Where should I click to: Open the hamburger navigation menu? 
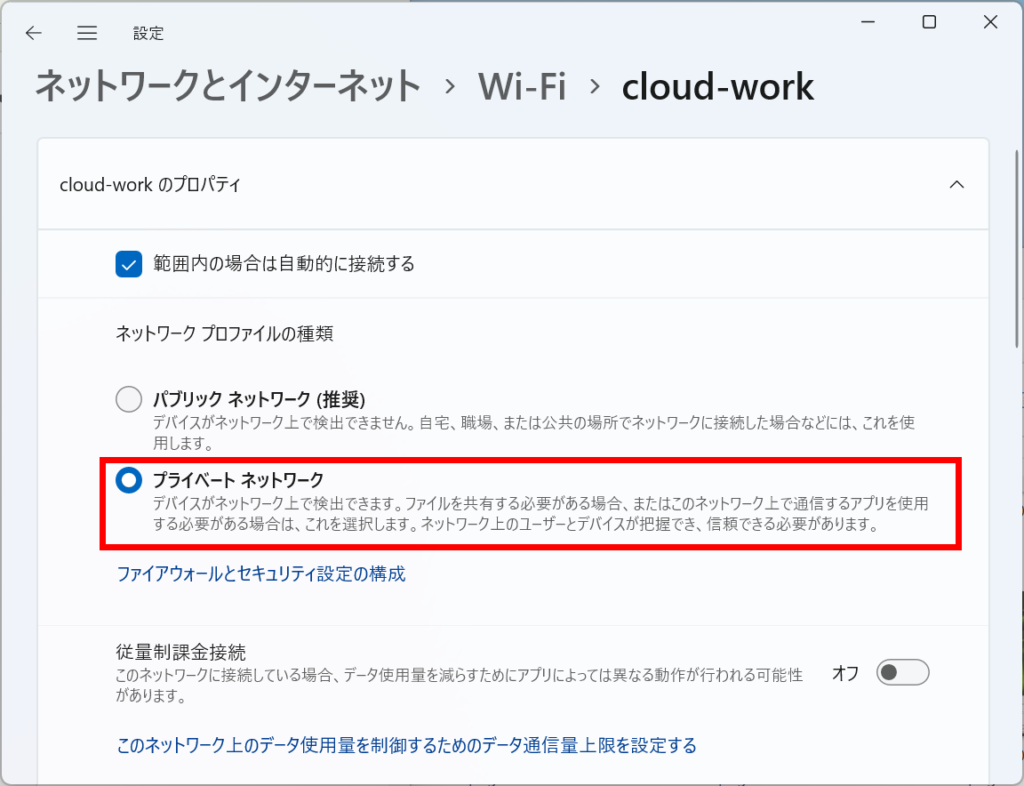coord(87,33)
